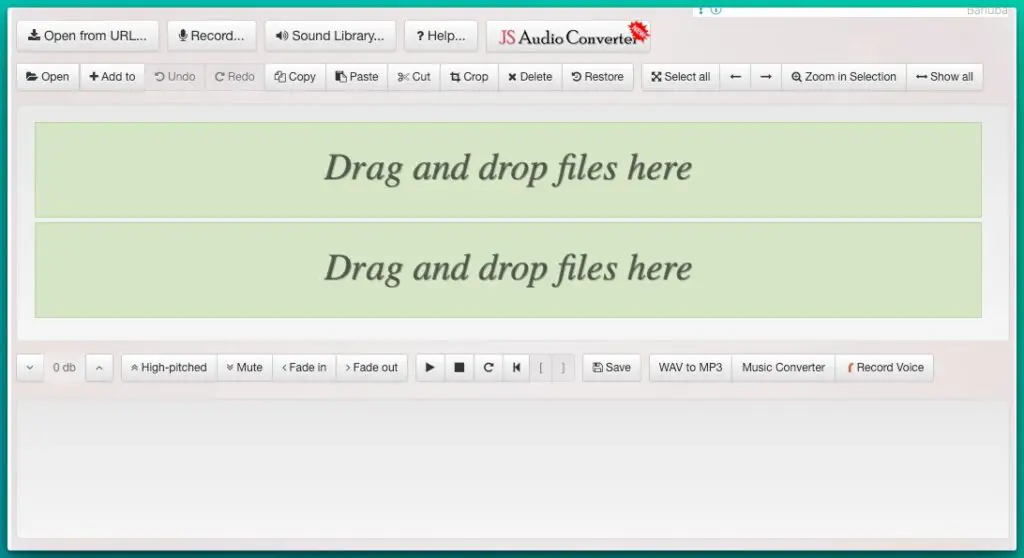Click the WAV to MP3 button

[690, 367]
